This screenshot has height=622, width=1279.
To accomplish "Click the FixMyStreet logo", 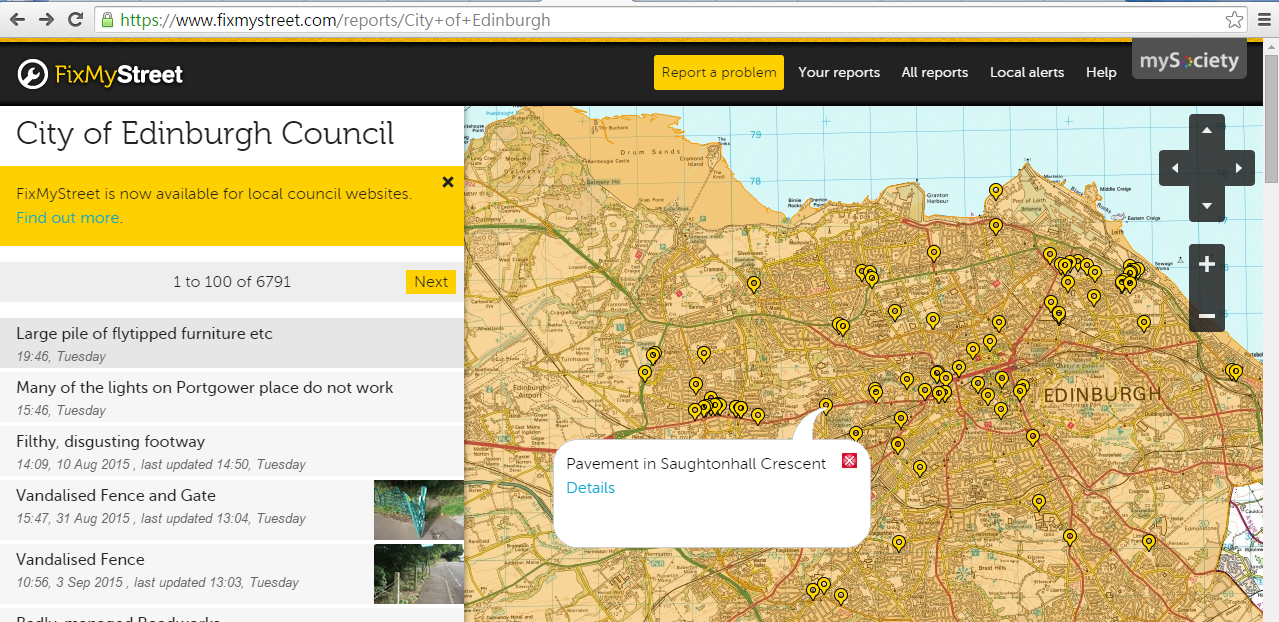I will [x=100, y=74].
